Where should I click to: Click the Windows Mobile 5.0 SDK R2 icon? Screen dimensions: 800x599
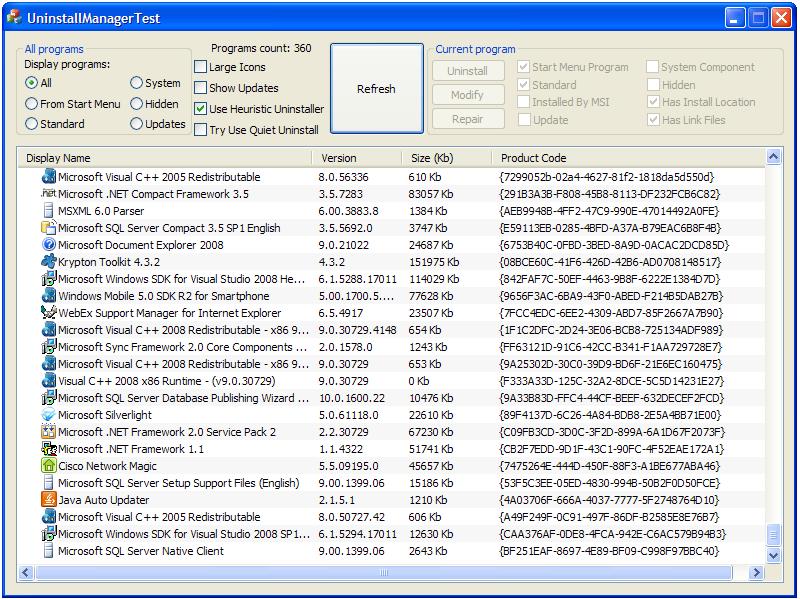(x=48, y=296)
